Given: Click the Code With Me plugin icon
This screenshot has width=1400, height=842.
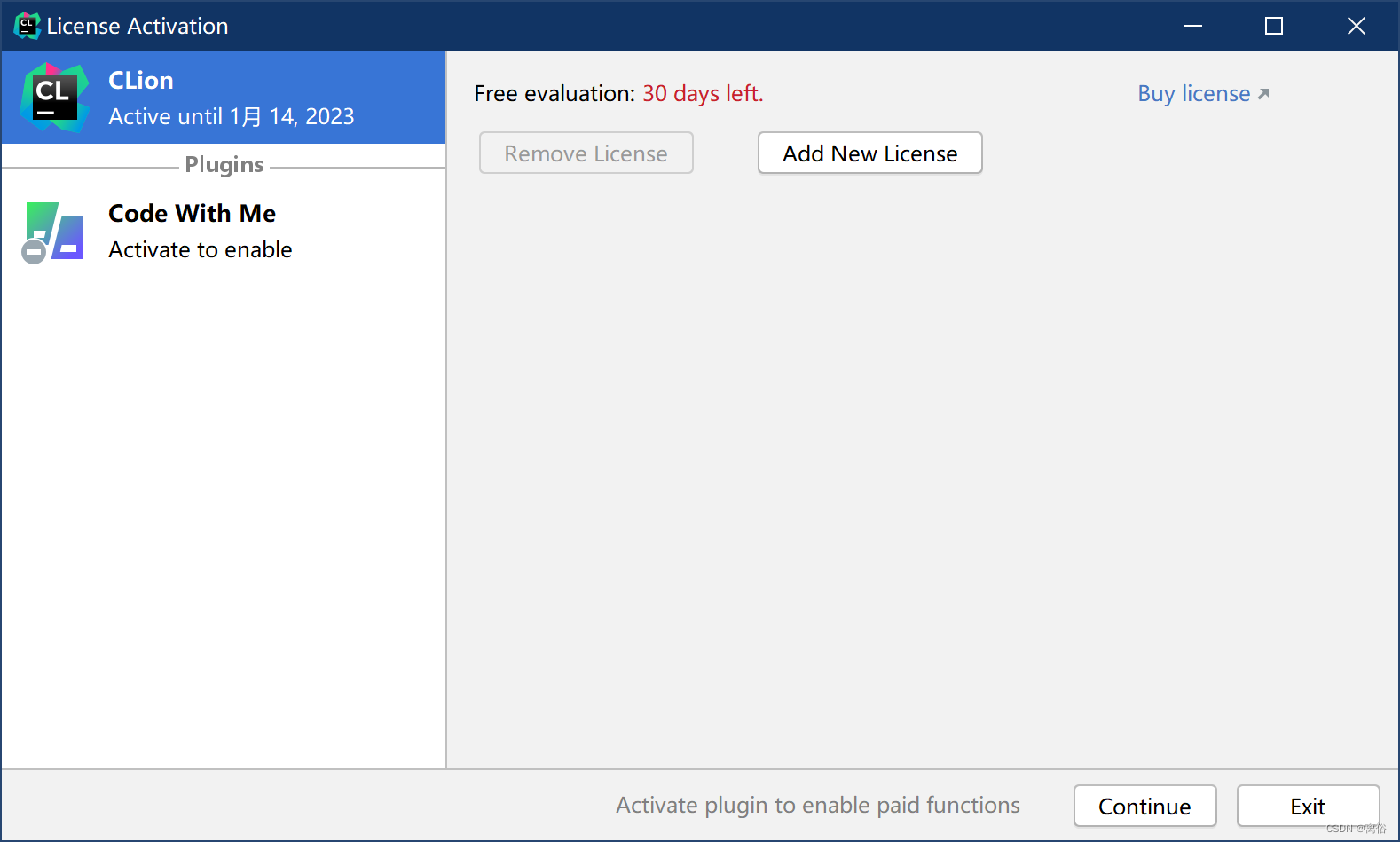Looking at the screenshot, I should [53, 232].
